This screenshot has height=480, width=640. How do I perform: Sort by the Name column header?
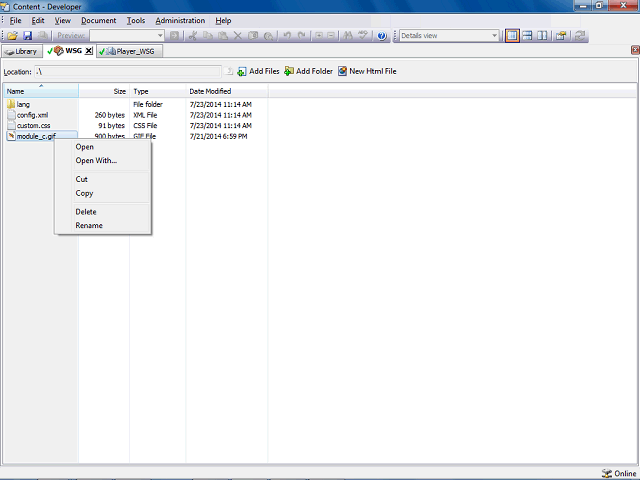coord(41,91)
